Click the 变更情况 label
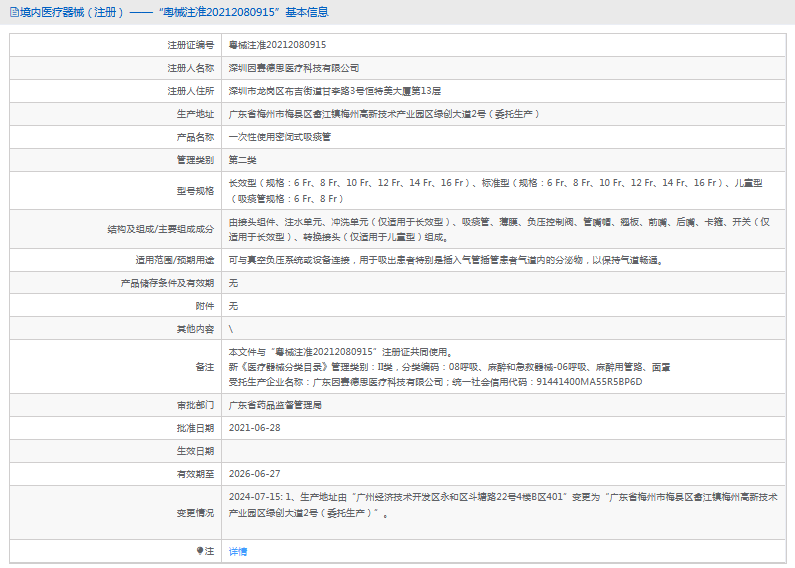This screenshot has height=568, width=795. (195, 513)
